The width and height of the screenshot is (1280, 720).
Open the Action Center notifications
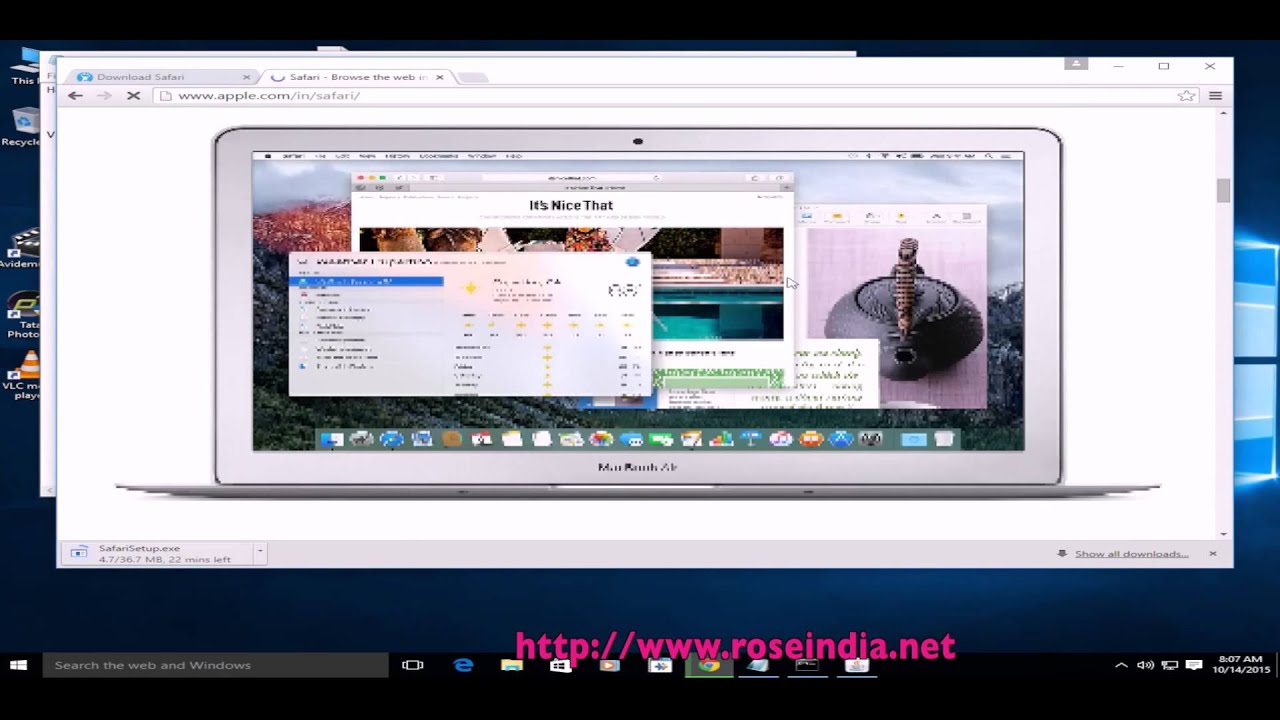click(x=1194, y=665)
